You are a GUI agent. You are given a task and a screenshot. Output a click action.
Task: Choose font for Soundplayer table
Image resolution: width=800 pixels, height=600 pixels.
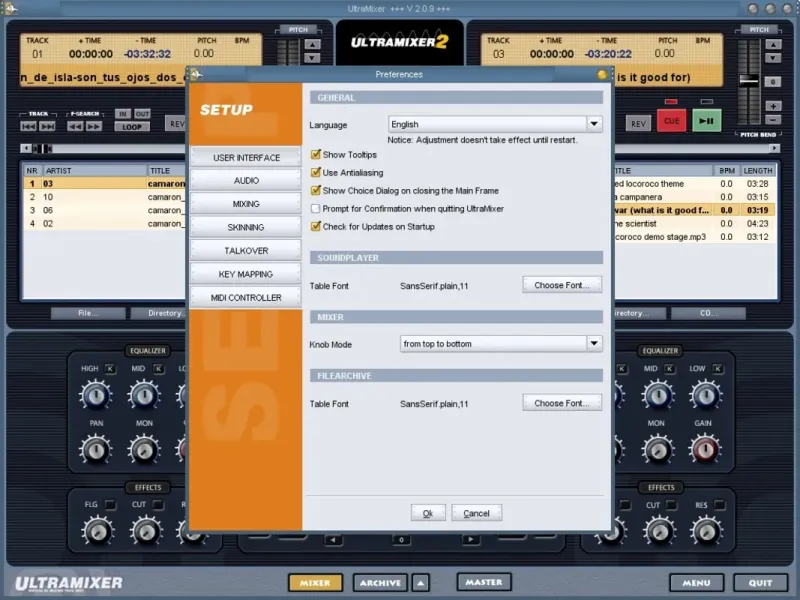pos(562,285)
